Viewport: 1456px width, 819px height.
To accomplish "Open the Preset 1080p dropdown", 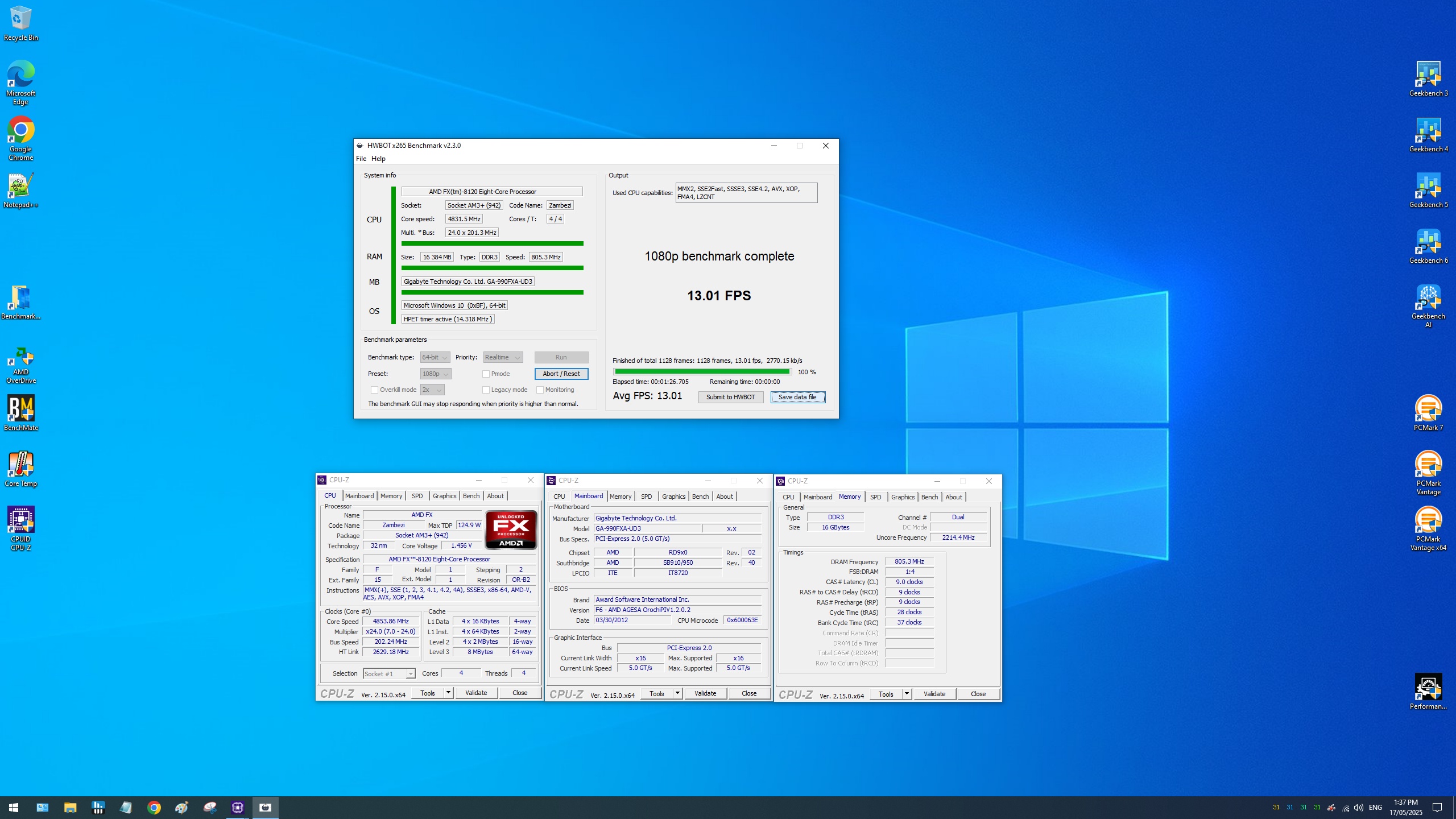I will (x=436, y=374).
